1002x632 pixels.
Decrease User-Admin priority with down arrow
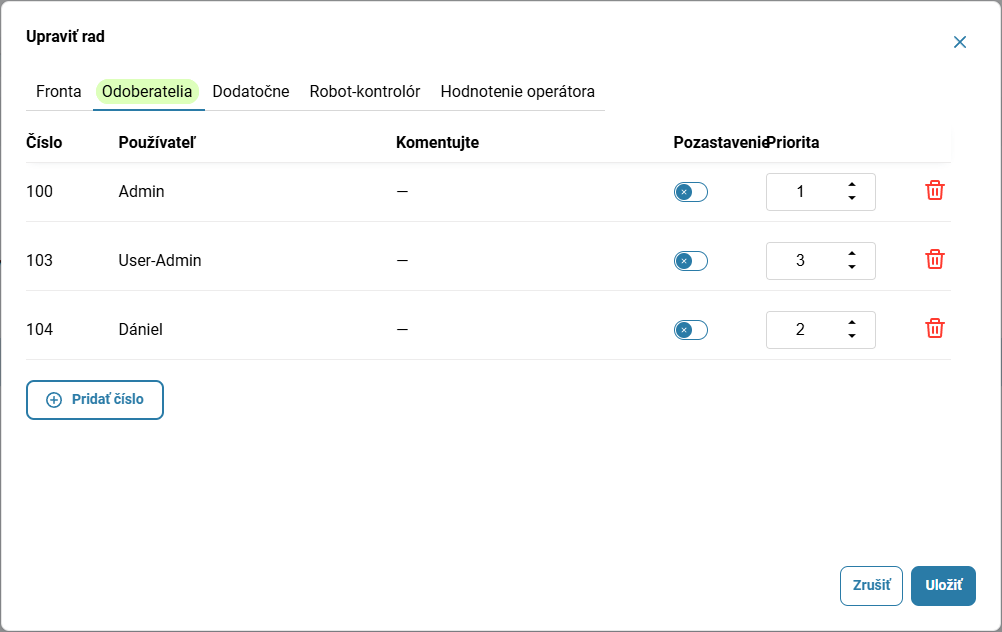[852, 267]
